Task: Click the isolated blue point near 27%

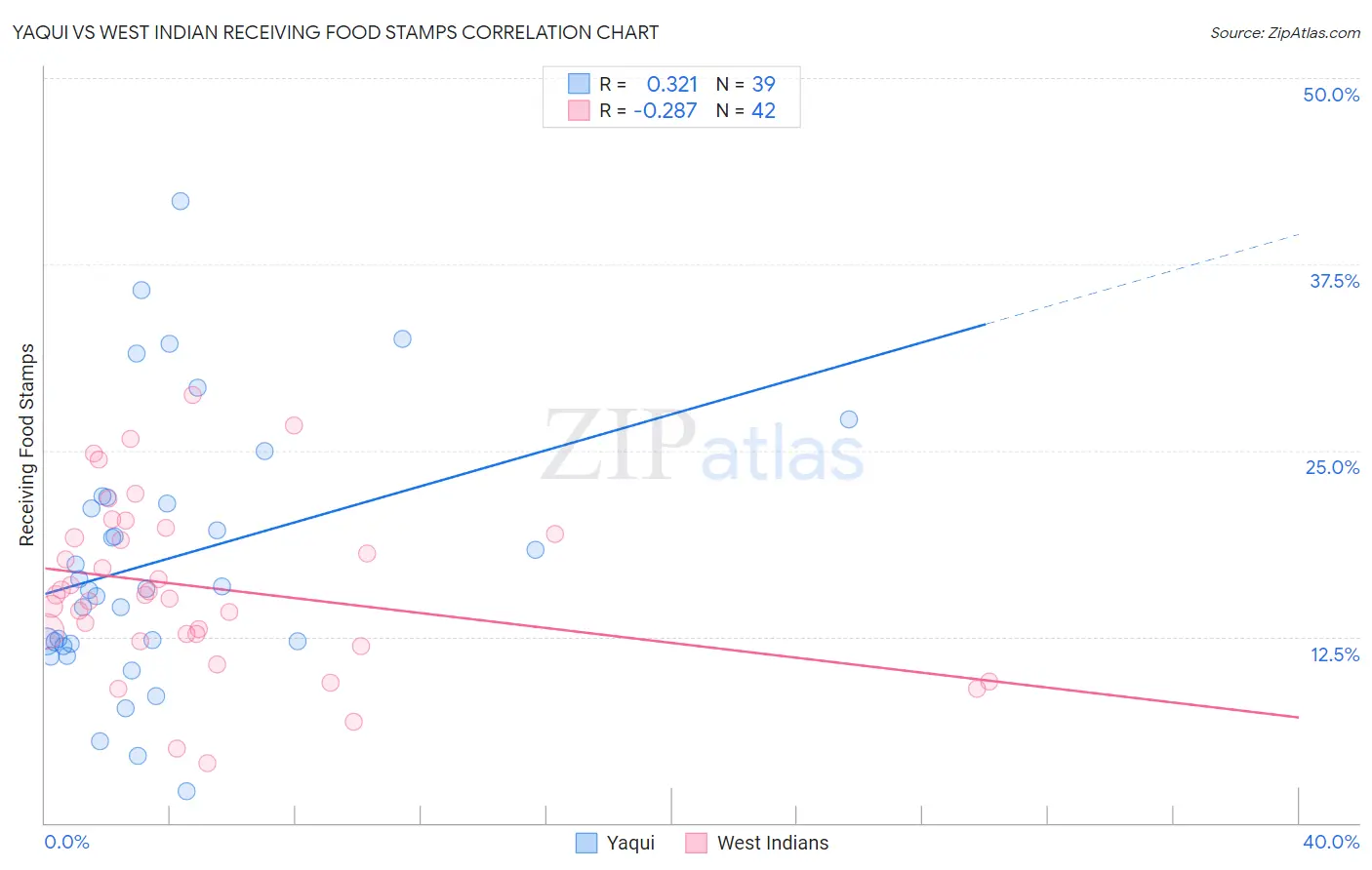Action: click(x=849, y=419)
